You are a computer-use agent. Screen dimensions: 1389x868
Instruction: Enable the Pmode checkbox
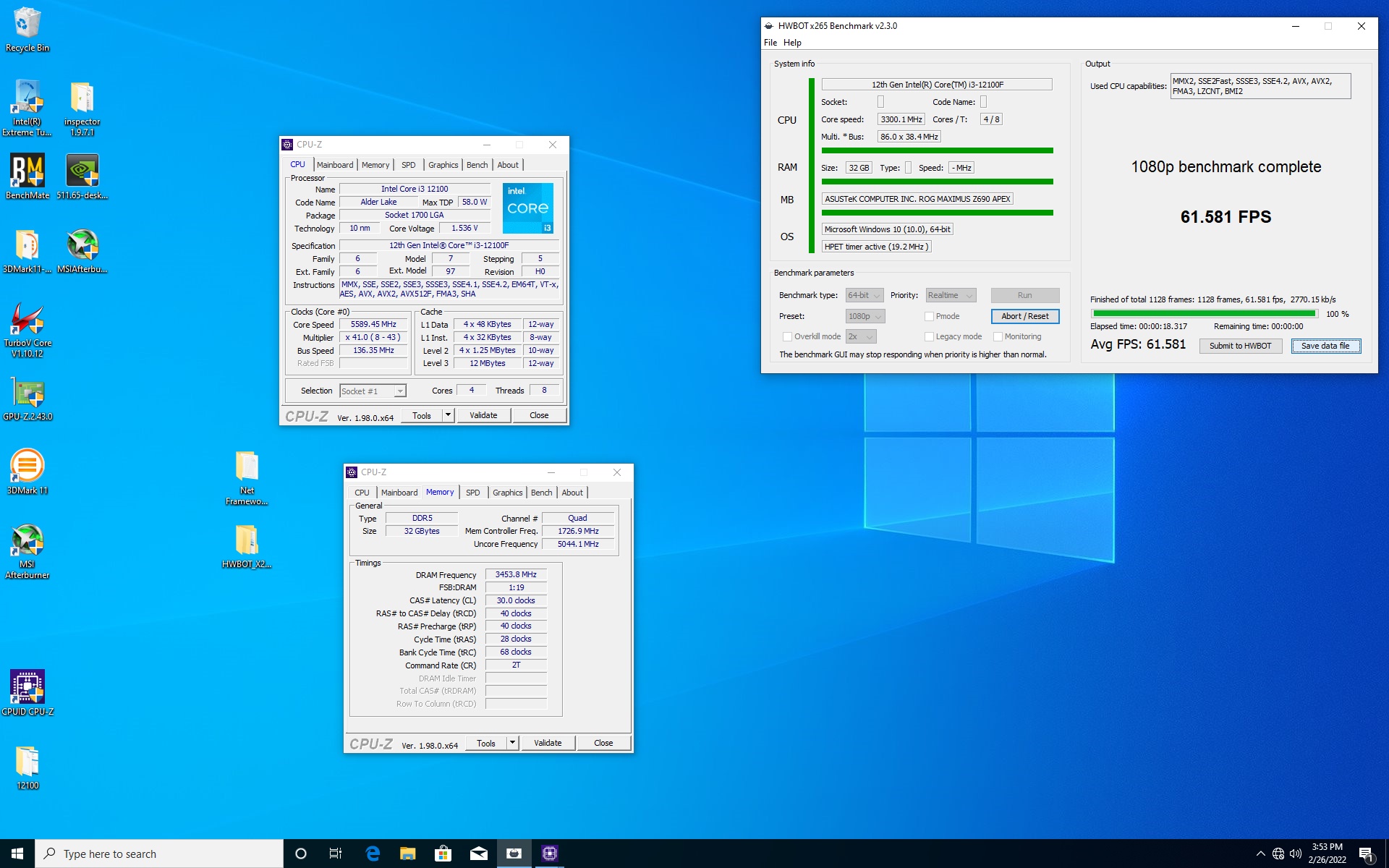point(929,316)
